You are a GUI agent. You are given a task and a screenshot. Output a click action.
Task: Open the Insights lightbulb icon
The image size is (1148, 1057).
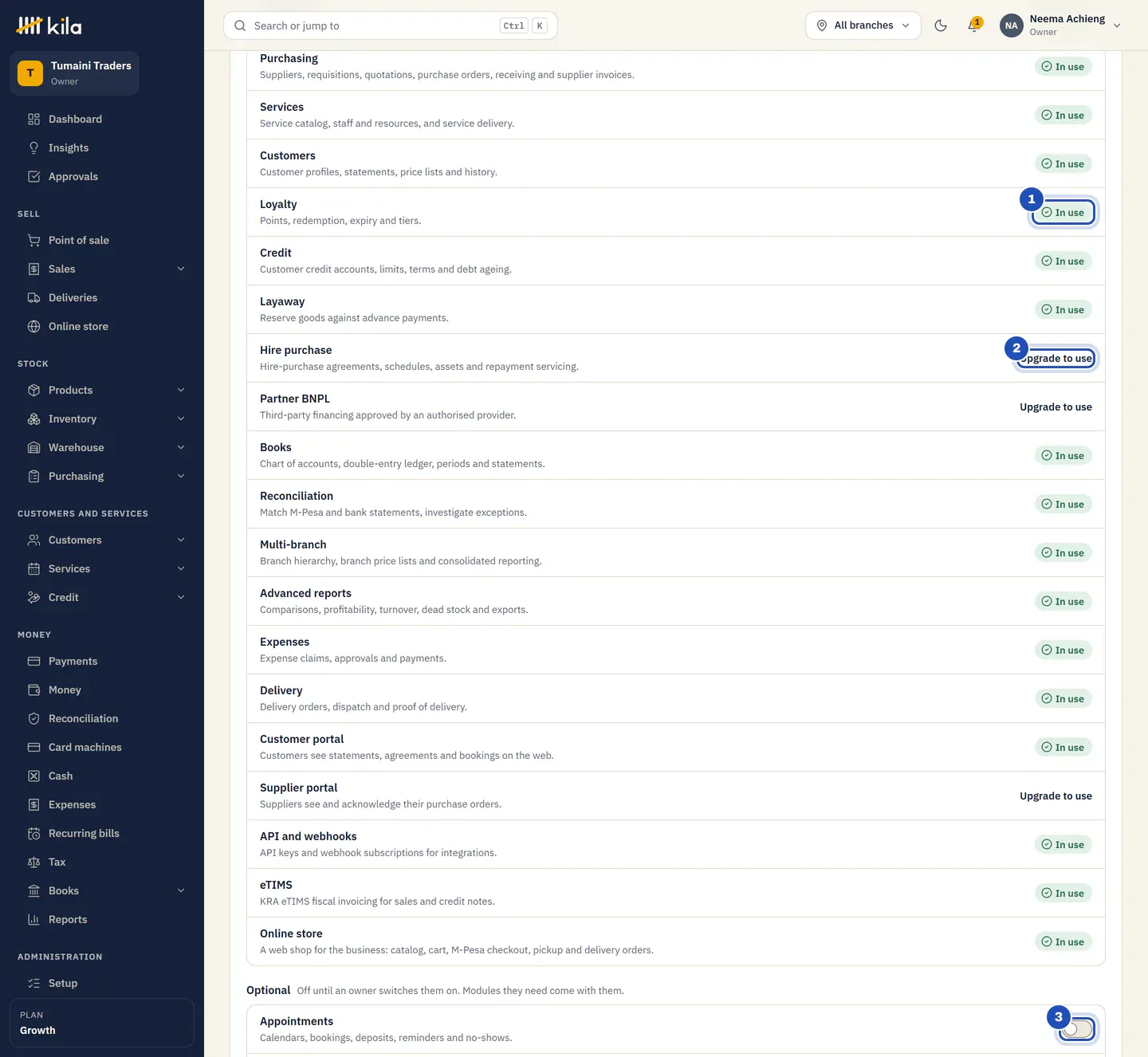pyautogui.click(x=33, y=147)
